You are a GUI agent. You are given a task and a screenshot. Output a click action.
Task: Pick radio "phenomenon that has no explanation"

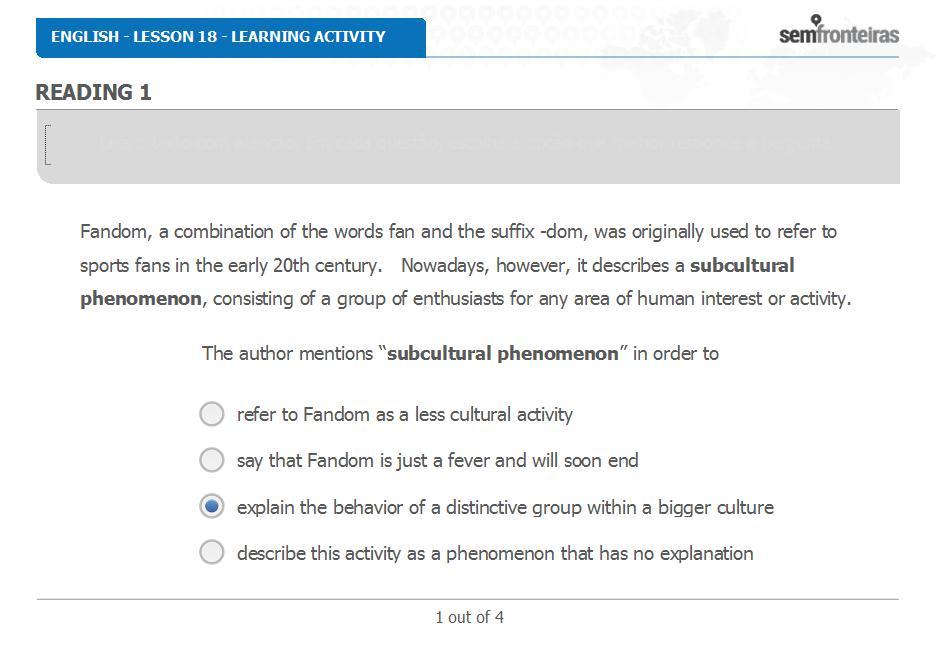point(212,552)
